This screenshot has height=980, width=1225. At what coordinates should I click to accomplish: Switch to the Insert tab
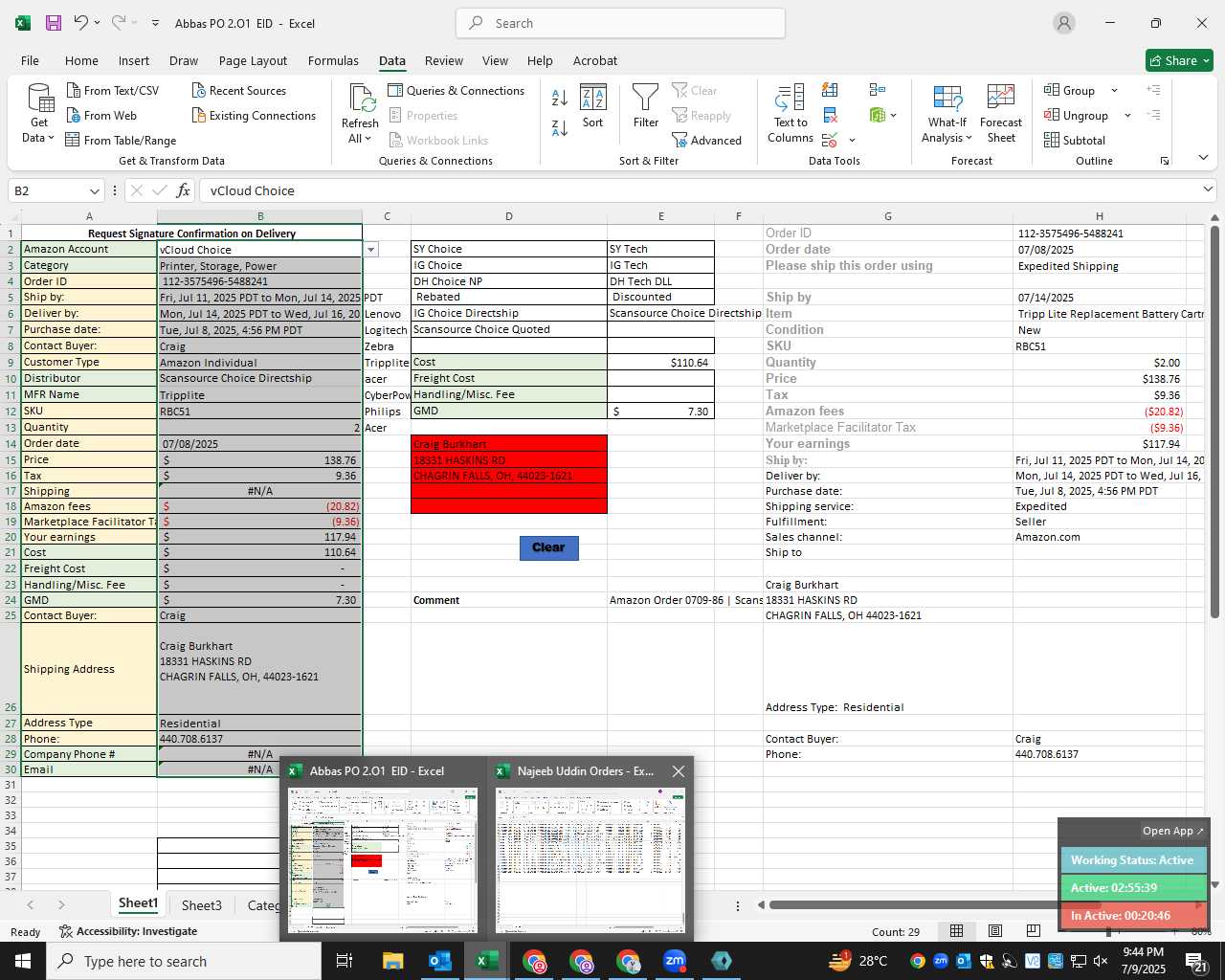pyautogui.click(x=134, y=60)
